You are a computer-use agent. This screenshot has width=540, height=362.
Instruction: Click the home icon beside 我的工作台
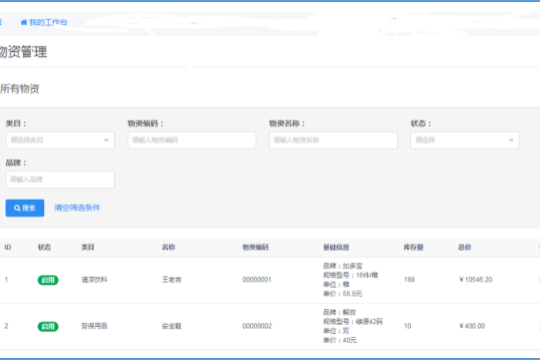coord(24,22)
